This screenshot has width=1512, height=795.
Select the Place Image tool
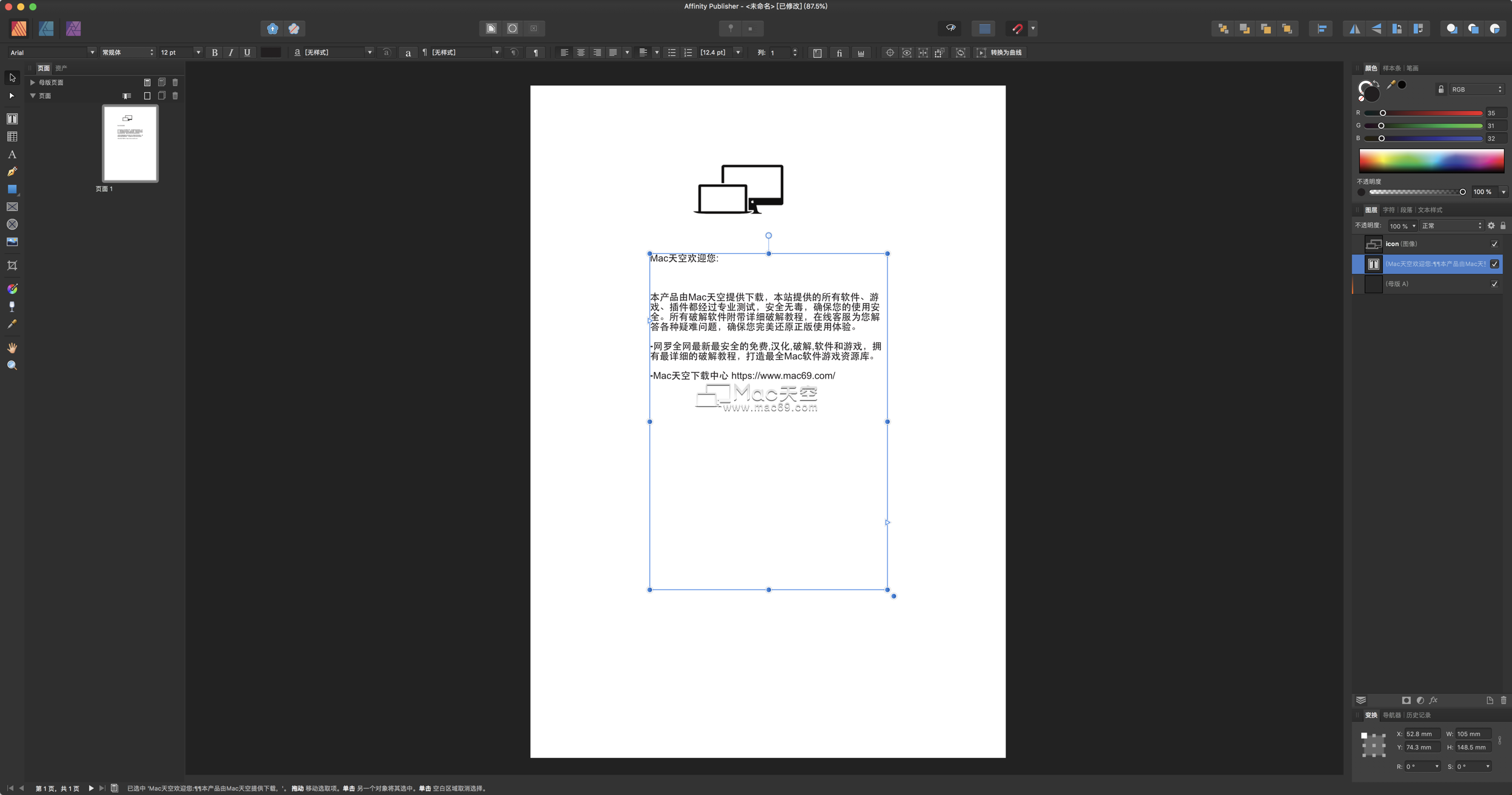(12, 242)
